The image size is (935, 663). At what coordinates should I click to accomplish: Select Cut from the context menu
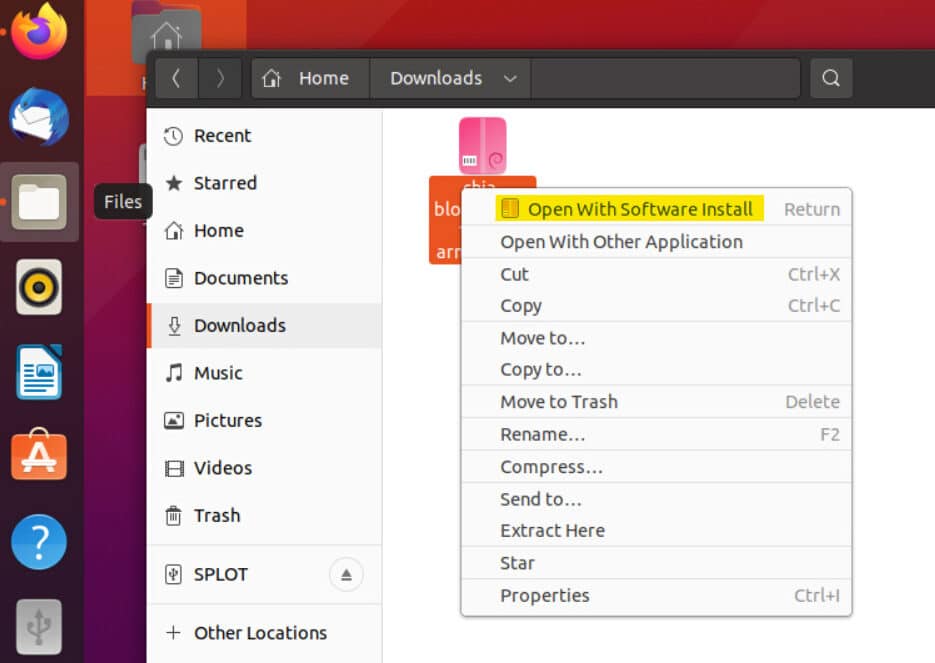point(656,274)
